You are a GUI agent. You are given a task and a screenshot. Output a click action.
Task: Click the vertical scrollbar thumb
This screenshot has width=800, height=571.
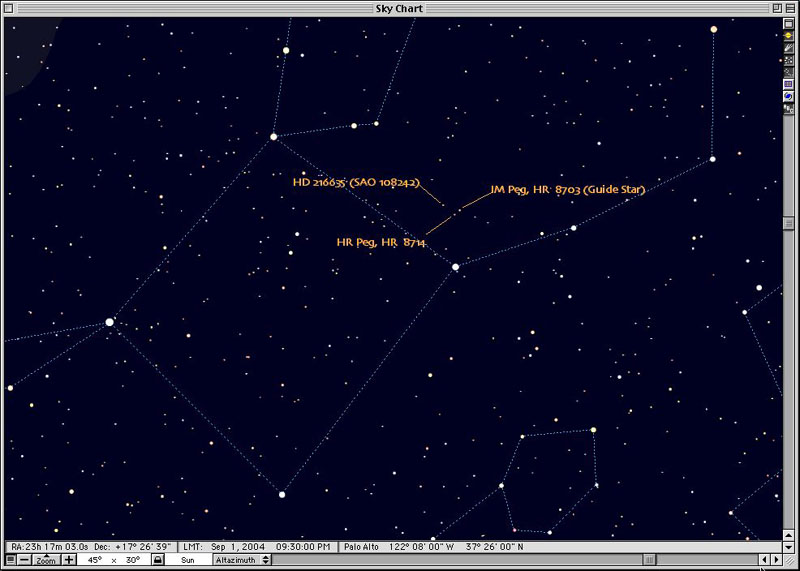point(788,223)
